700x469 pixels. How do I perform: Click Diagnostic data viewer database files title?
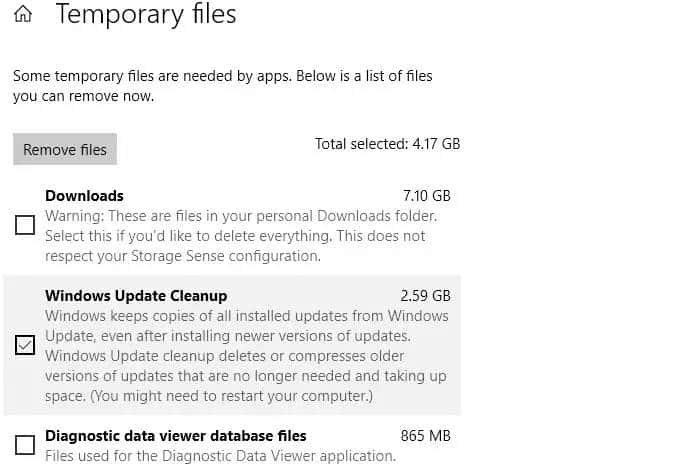pos(176,436)
